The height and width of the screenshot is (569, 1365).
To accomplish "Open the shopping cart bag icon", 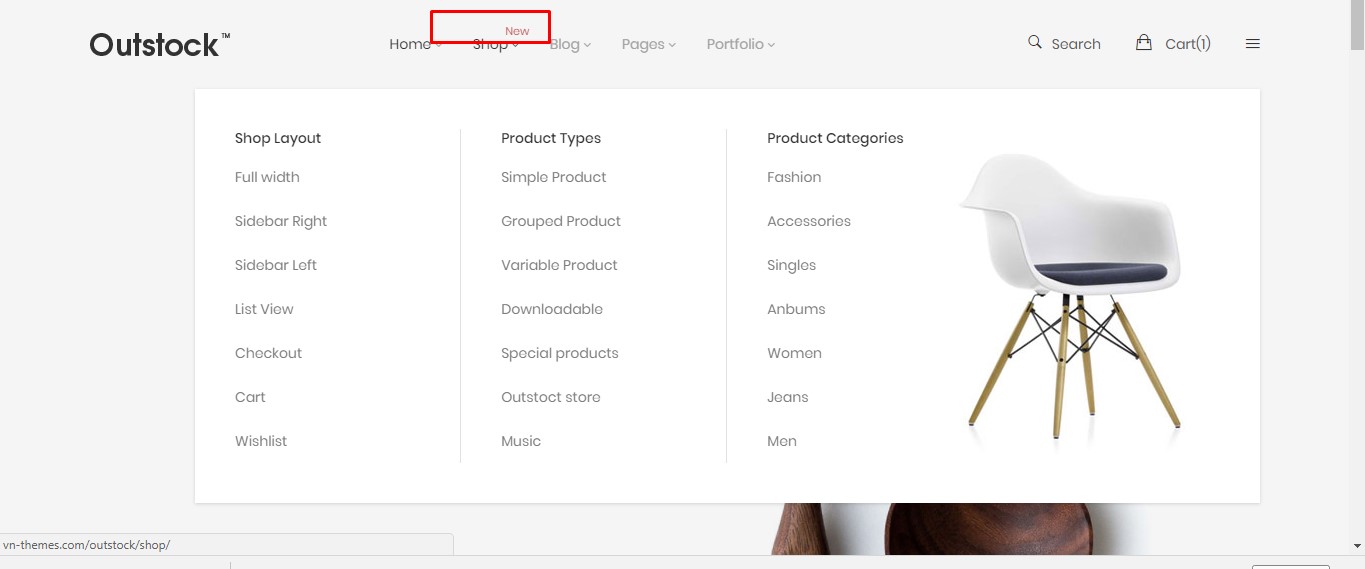I will point(1143,42).
